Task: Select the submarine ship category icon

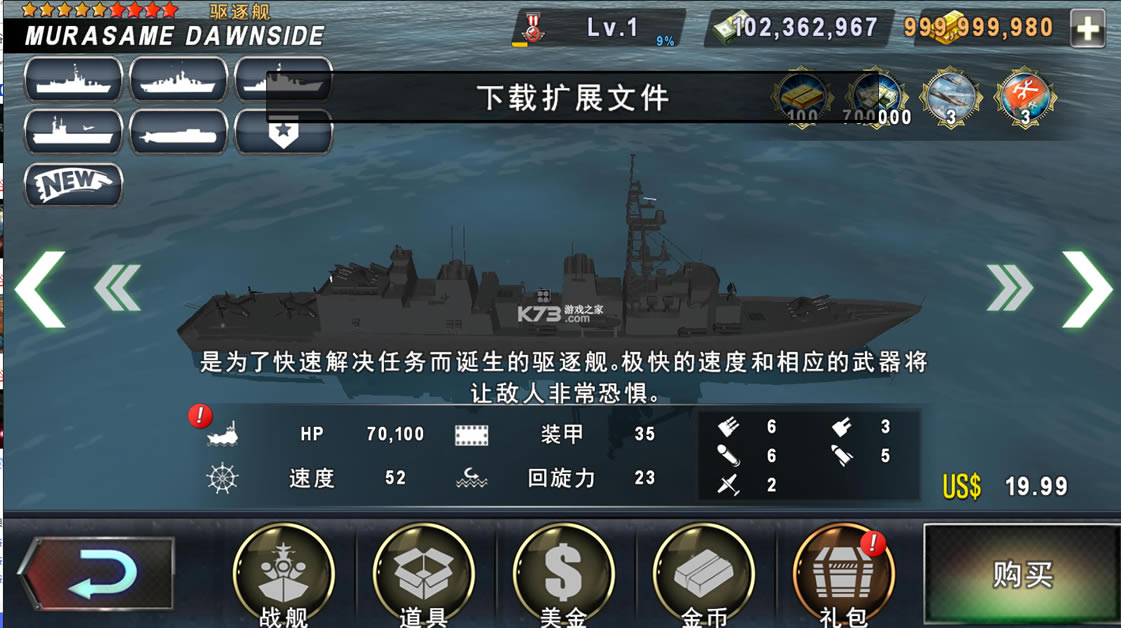Action: point(179,132)
